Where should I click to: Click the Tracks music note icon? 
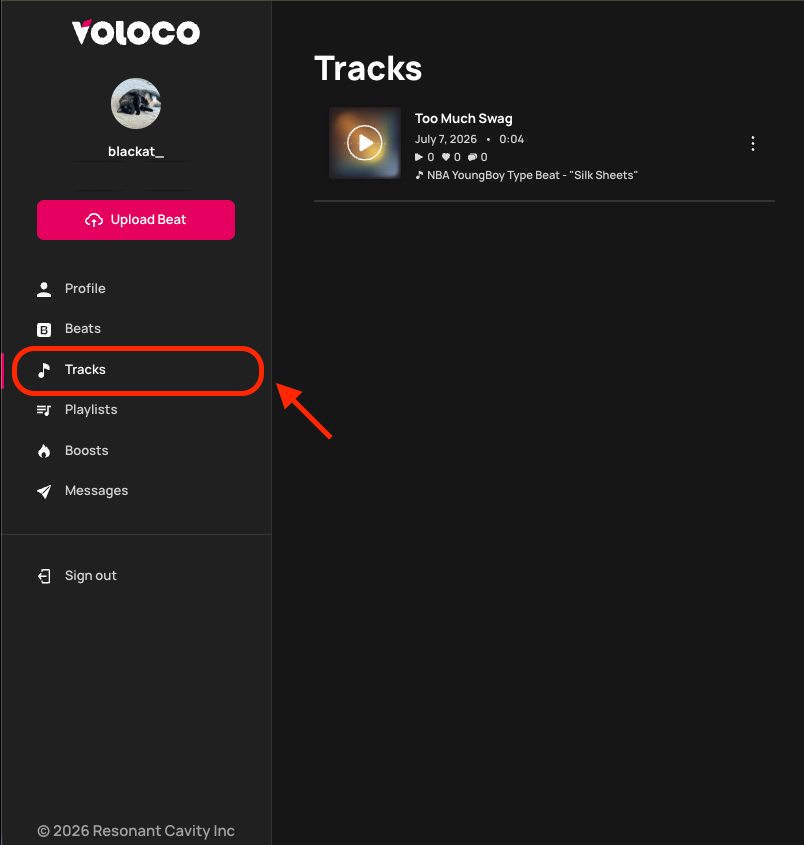(x=44, y=370)
